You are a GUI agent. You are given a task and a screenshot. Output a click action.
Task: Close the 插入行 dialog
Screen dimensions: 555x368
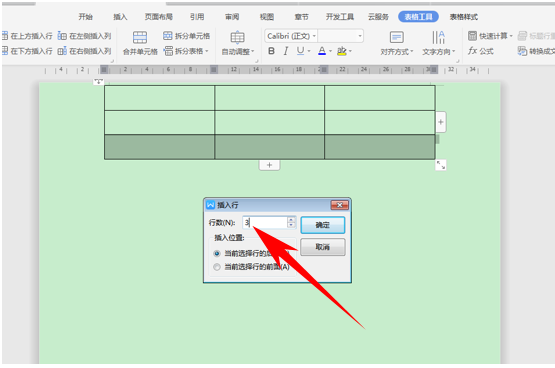(339, 205)
